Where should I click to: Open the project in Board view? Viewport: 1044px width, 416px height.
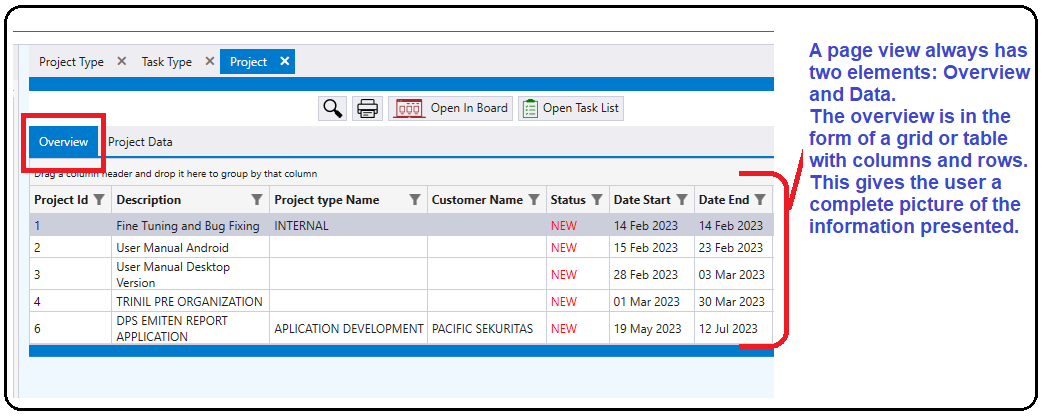pyautogui.click(x=451, y=108)
